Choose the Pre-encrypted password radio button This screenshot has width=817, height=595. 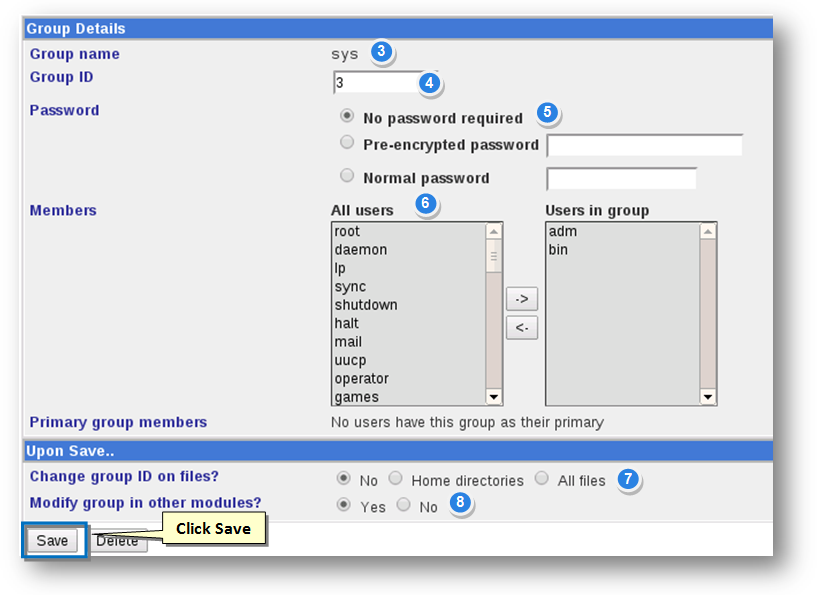coord(347,143)
